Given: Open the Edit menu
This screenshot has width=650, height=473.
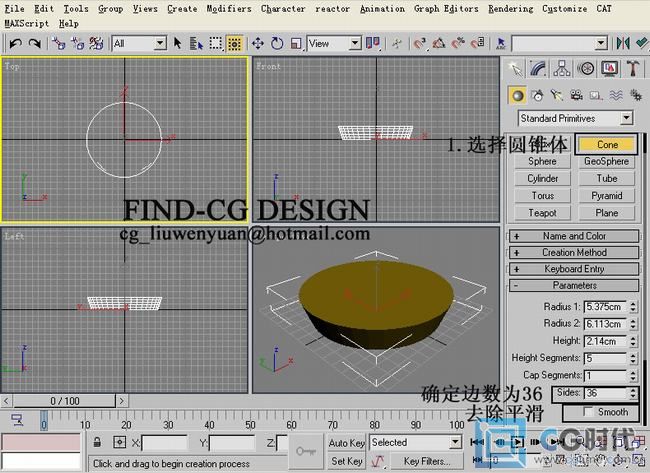Looking at the screenshot, I should (44, 9).
